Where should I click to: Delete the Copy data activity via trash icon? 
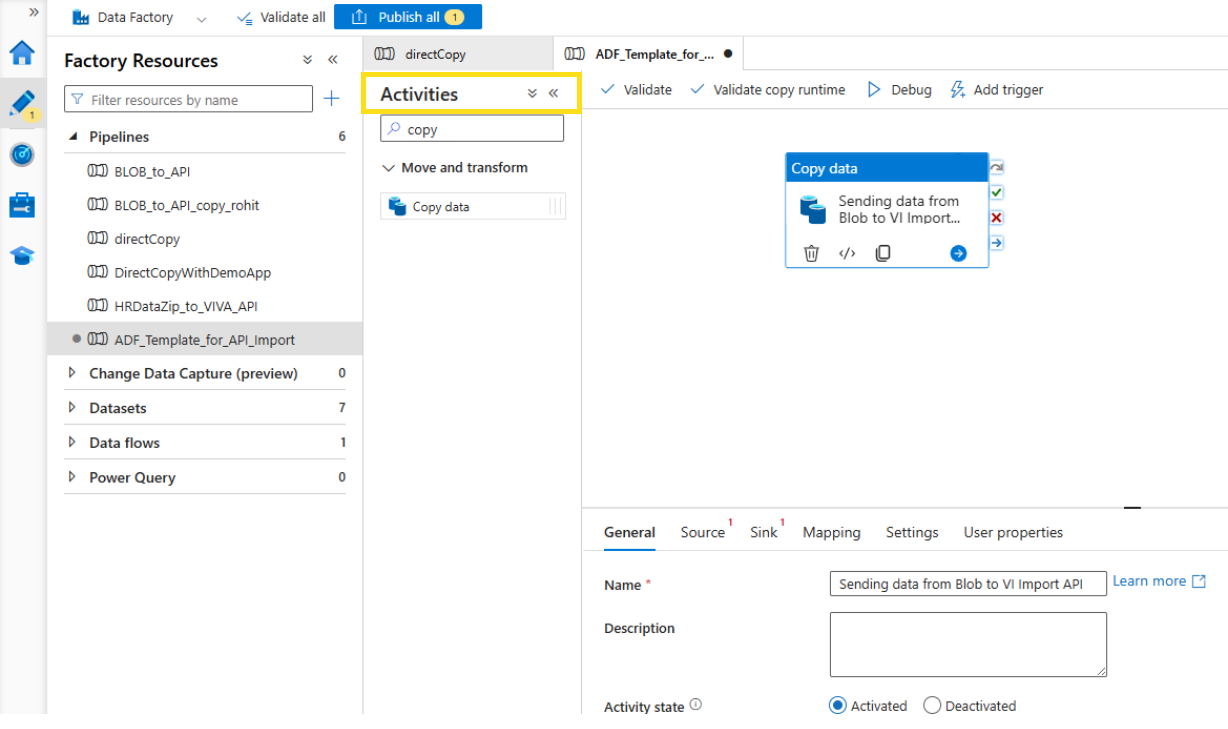[811, 253]
